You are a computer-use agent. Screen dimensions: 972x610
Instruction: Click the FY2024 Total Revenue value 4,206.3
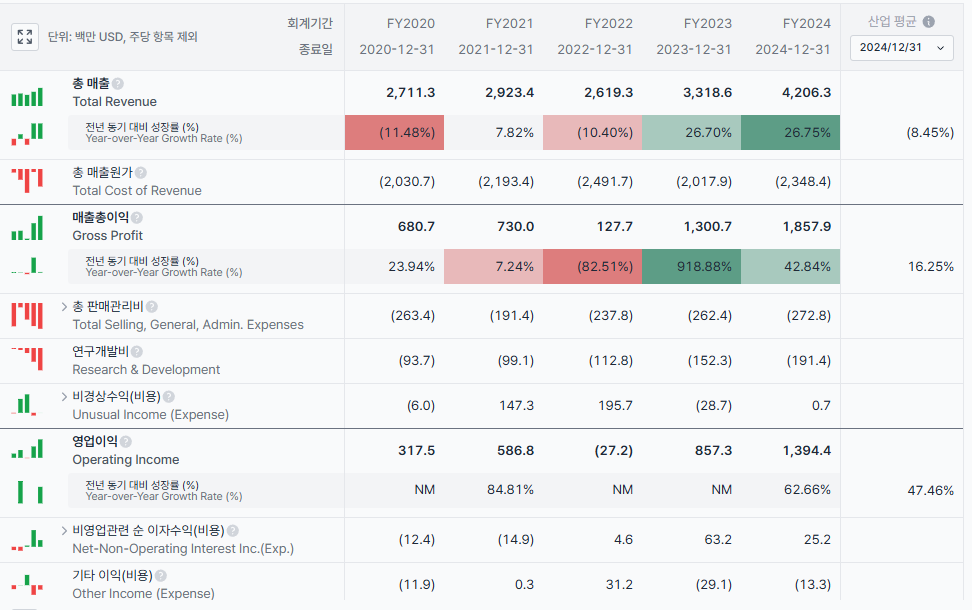tap(806, 92)
